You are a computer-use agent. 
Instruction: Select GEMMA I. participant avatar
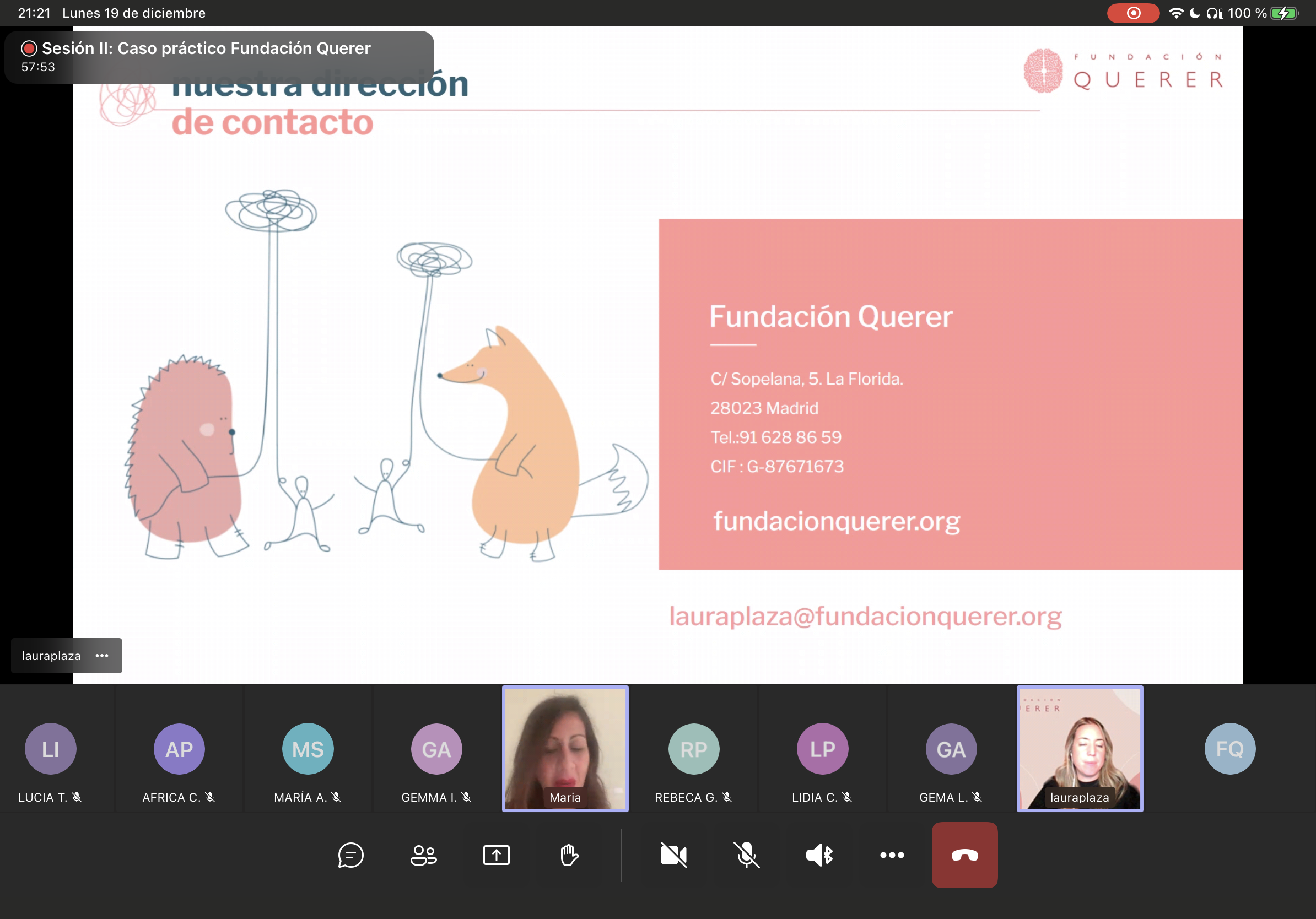437,749
